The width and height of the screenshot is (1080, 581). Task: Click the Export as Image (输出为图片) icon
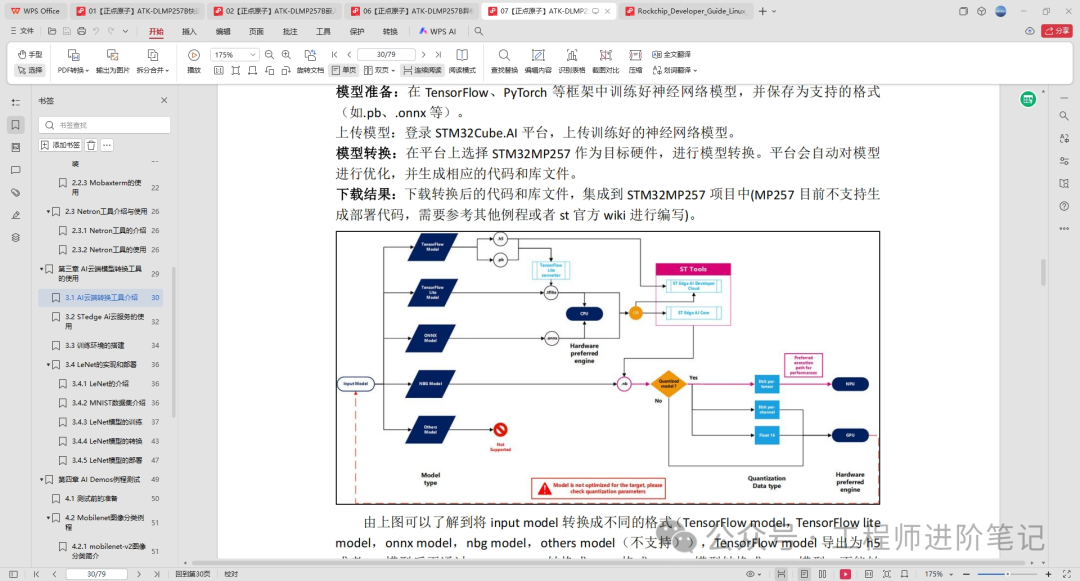pos(113,55)
